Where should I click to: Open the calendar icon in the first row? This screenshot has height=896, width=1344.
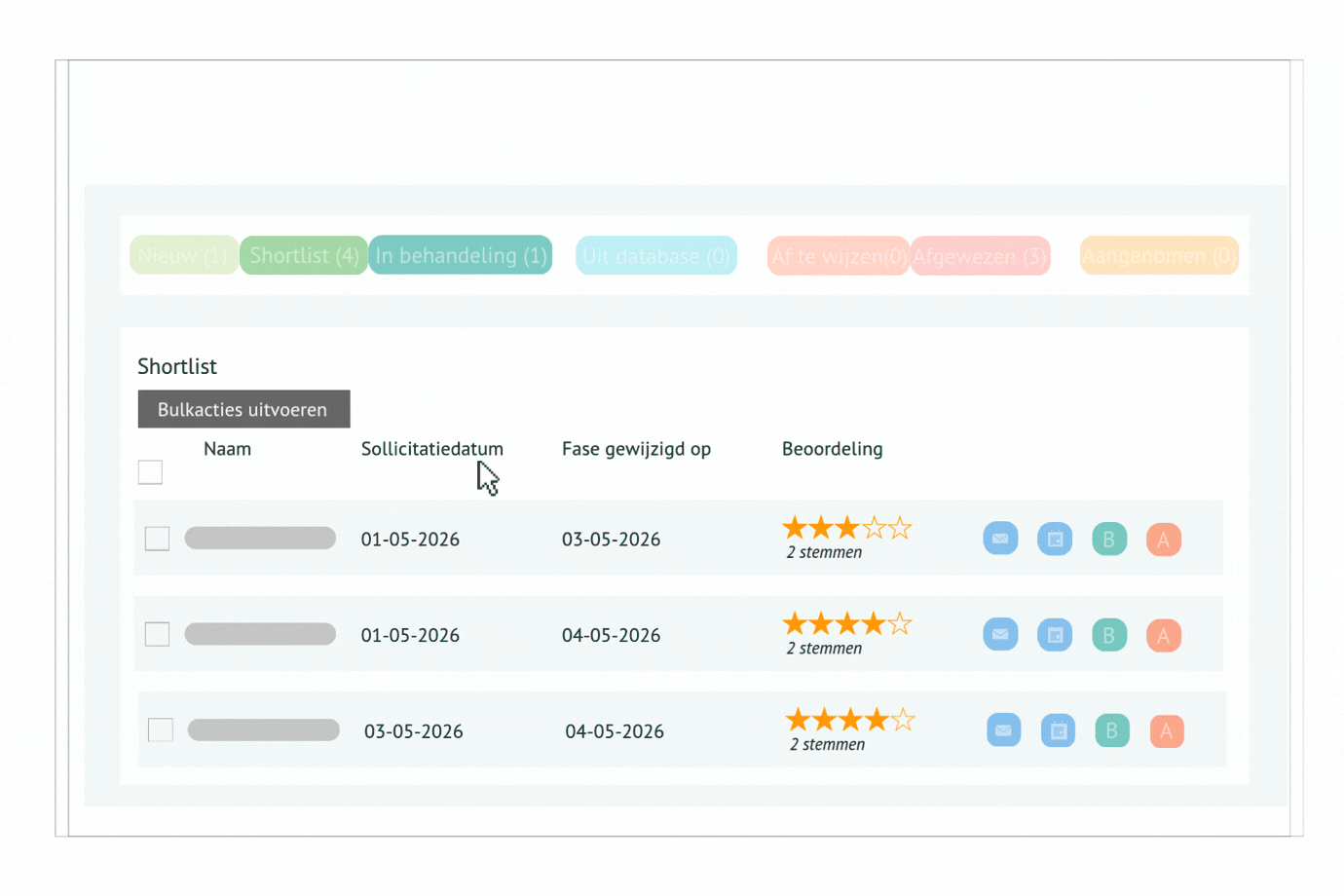(x=1055, y=539)
